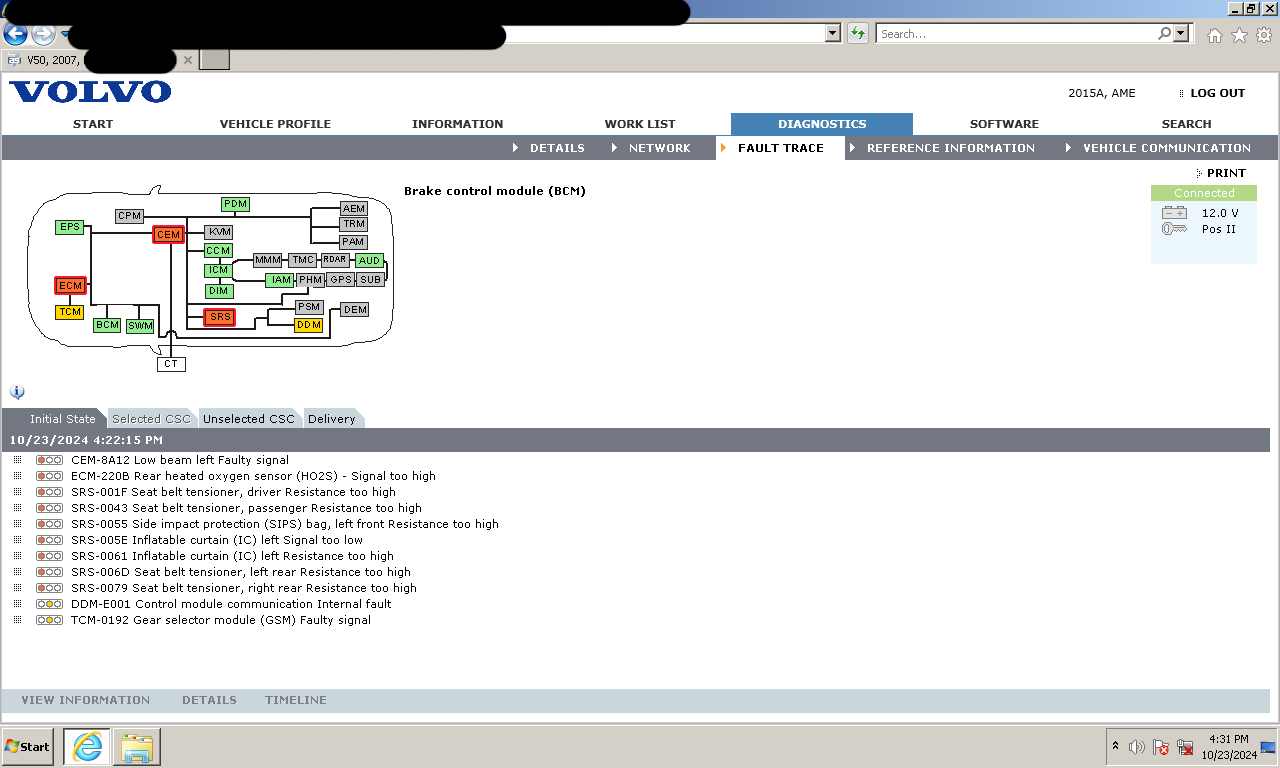Viewport: 1280px width, 768px height.
Task: Click the PRINT button
Action: pos(1225,173)
